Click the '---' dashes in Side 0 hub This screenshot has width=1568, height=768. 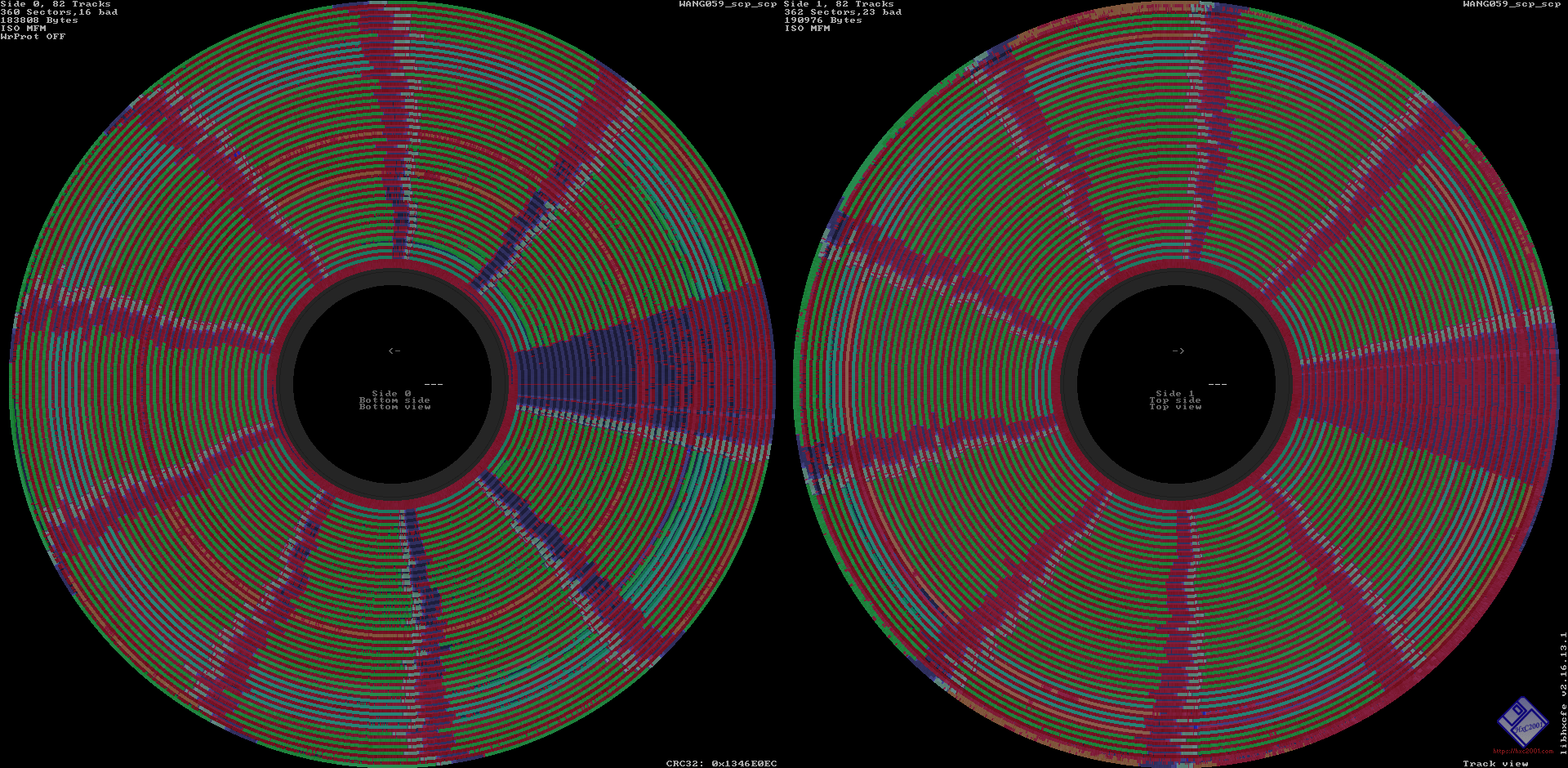[434, 384]
